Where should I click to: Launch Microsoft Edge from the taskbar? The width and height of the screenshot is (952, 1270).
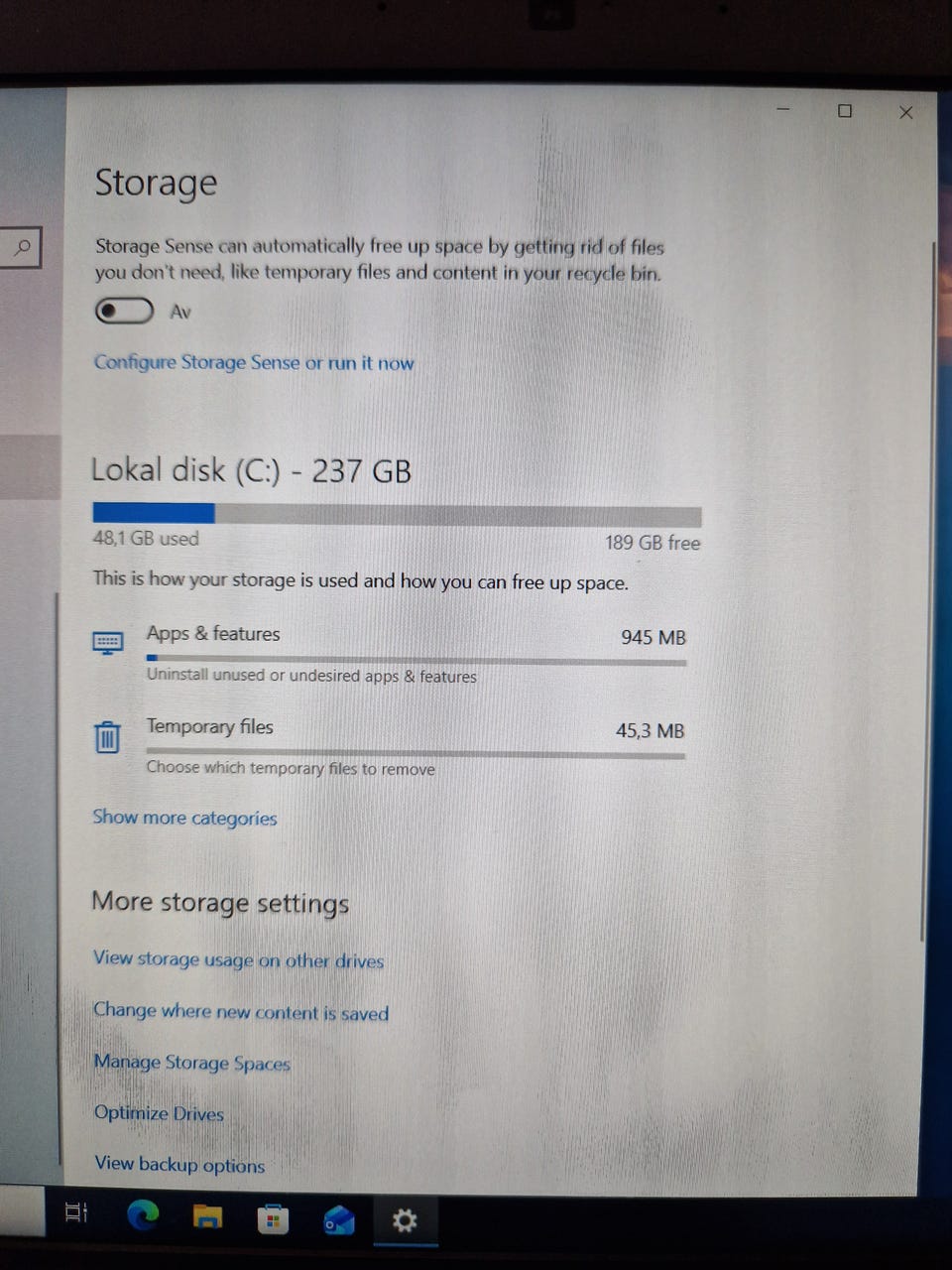(x=143, y=1215)
